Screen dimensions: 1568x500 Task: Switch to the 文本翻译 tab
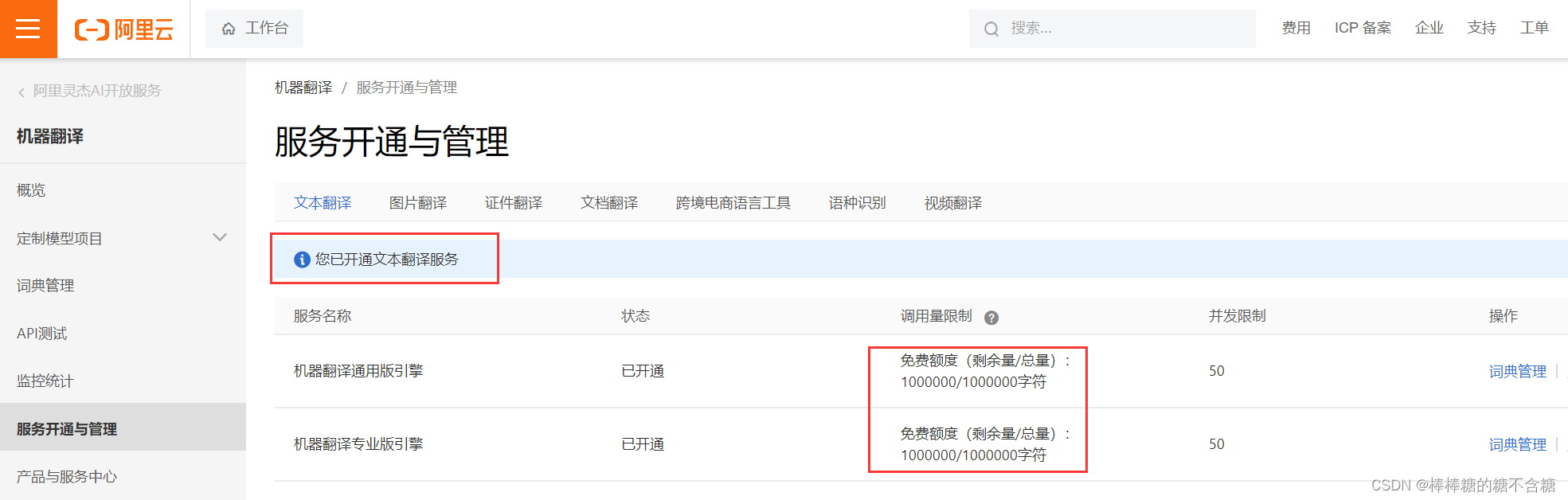[323, 203]
